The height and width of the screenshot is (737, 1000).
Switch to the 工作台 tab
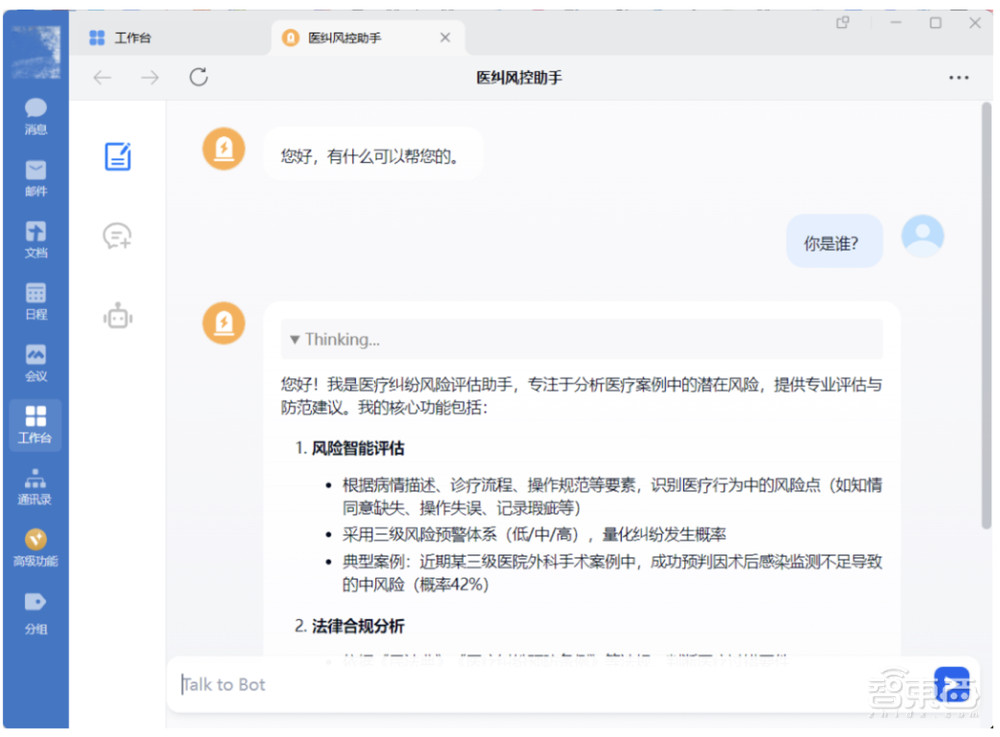pos(135,37)
